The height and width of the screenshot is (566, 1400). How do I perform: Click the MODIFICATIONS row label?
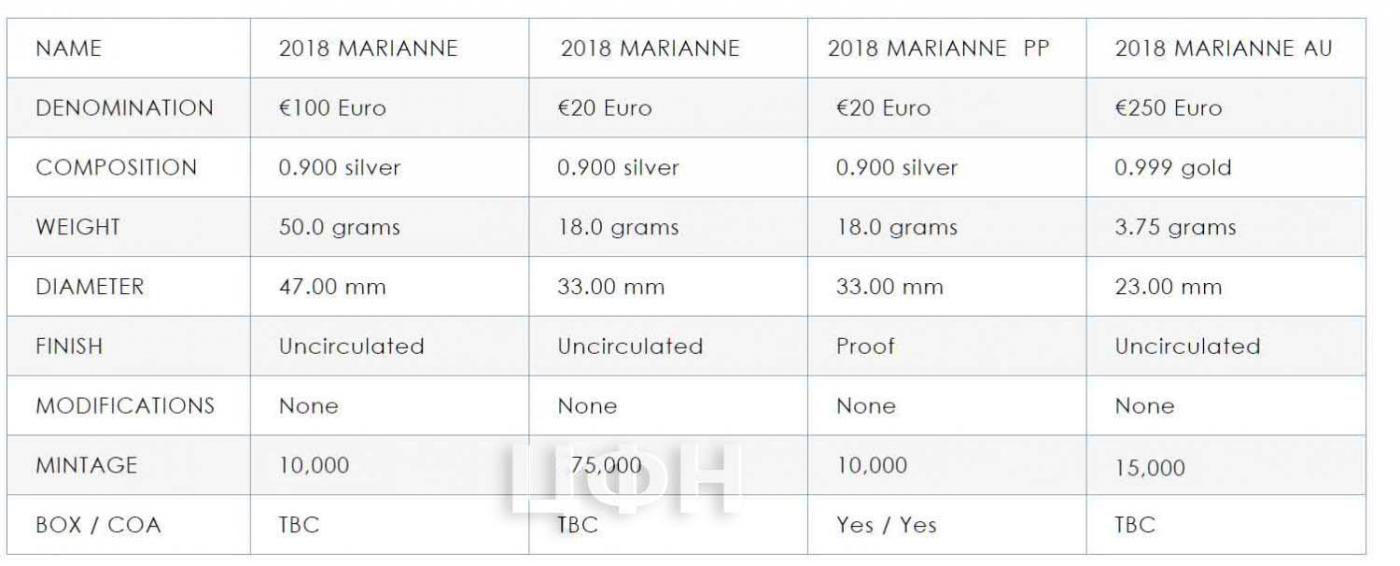(x=129, y=406)
